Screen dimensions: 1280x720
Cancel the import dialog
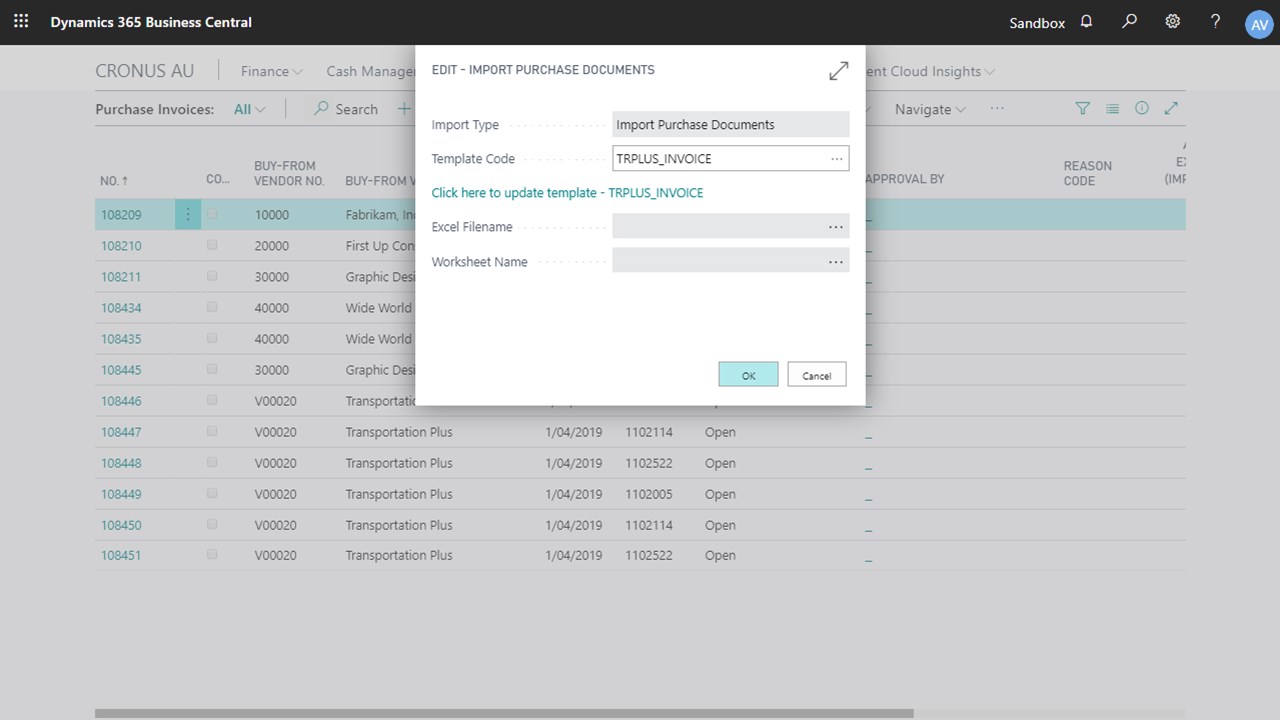[x=817, y=375]
